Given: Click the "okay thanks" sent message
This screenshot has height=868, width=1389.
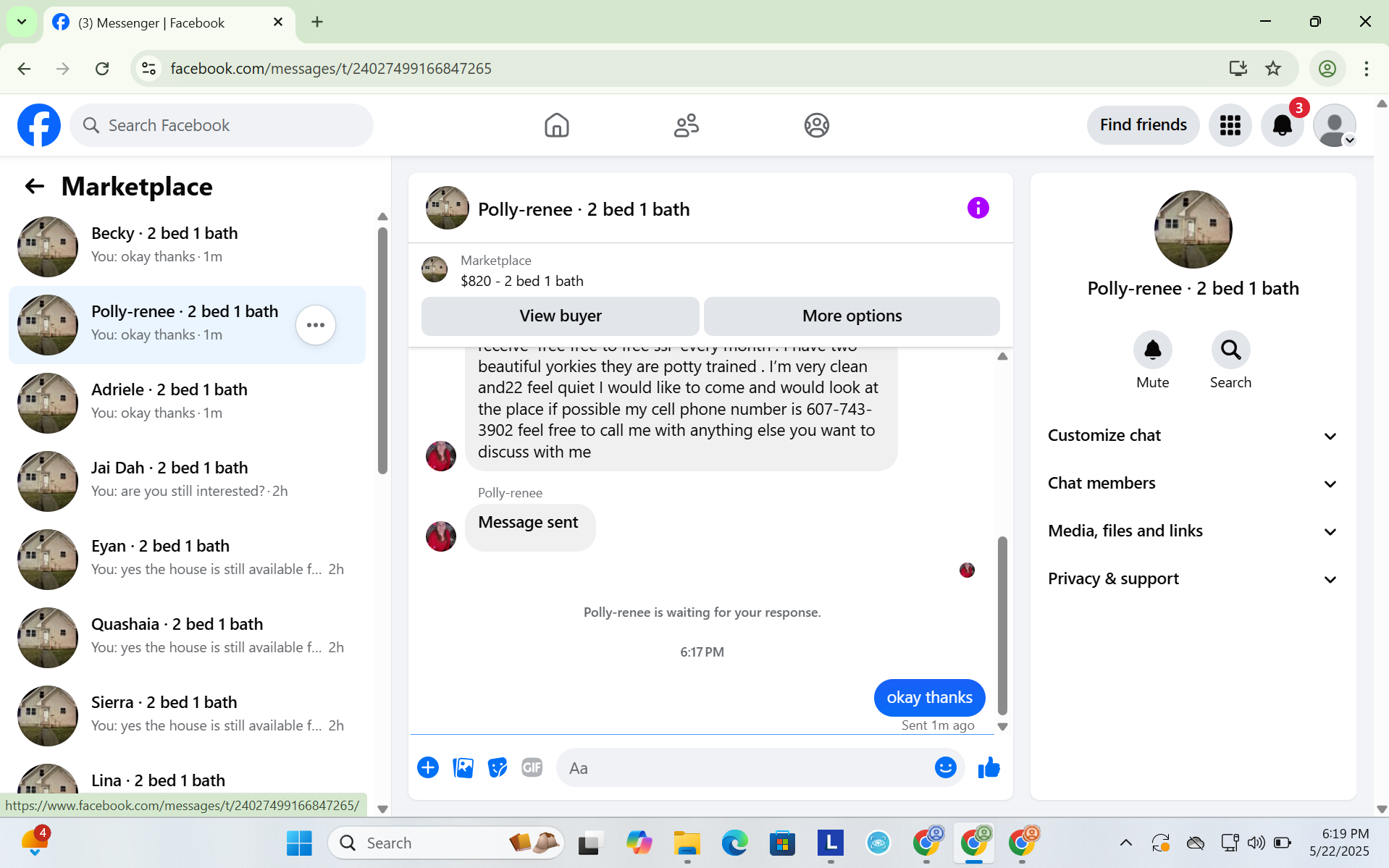Looking at the screenshot, I should tap(929, 698).
